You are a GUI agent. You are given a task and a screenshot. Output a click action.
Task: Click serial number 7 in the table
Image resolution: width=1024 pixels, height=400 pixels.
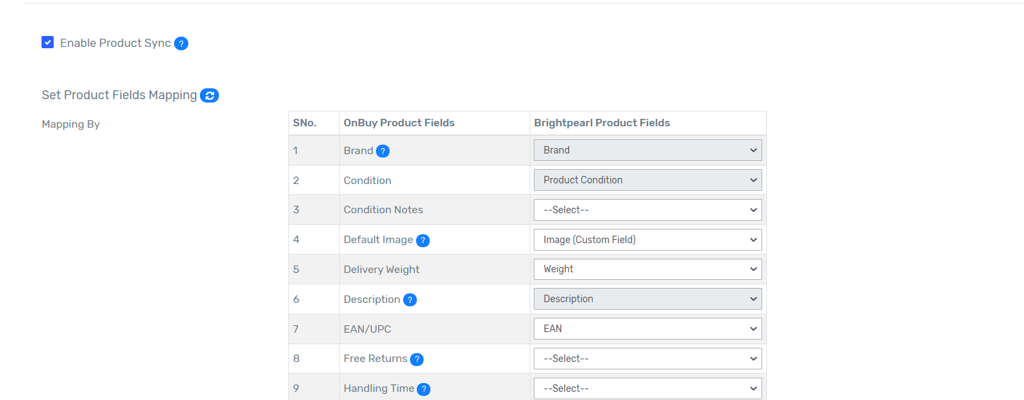pos(296,329)
